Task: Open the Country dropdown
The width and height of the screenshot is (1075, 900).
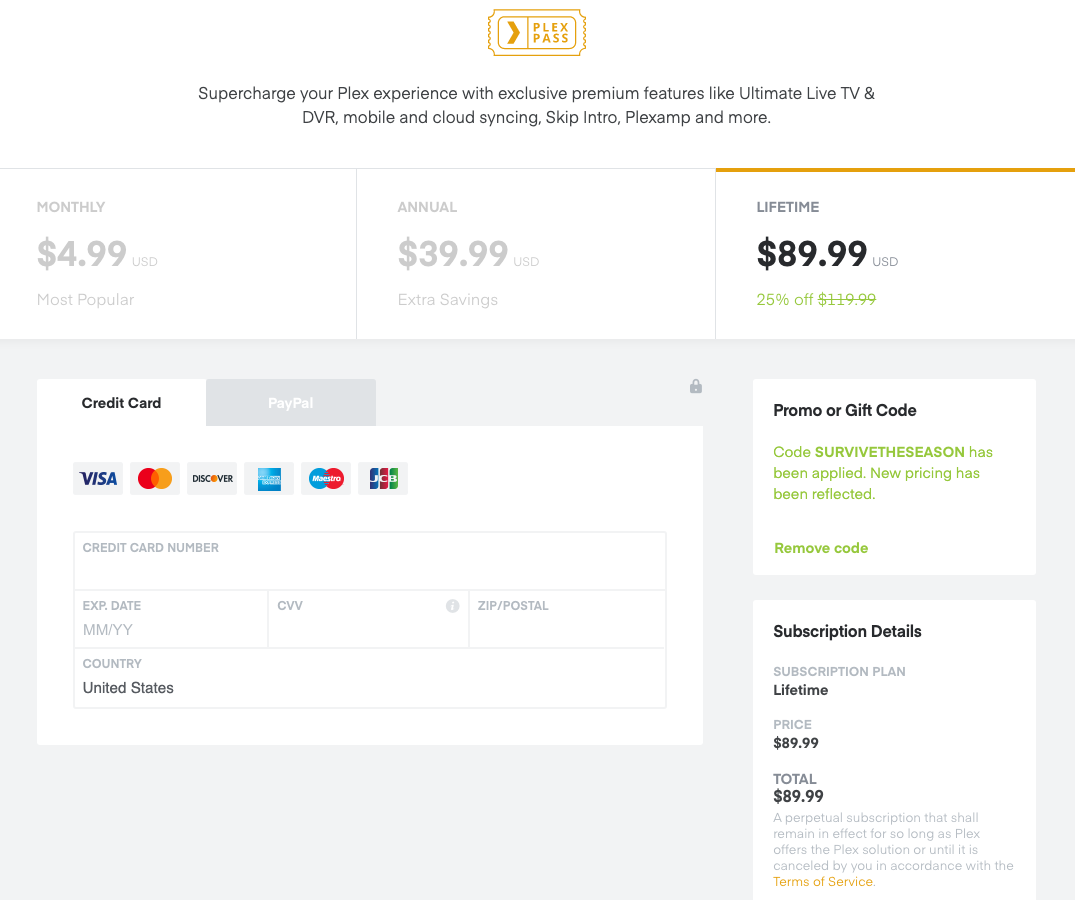Action: pyautogui.click(x=370, y=679)
